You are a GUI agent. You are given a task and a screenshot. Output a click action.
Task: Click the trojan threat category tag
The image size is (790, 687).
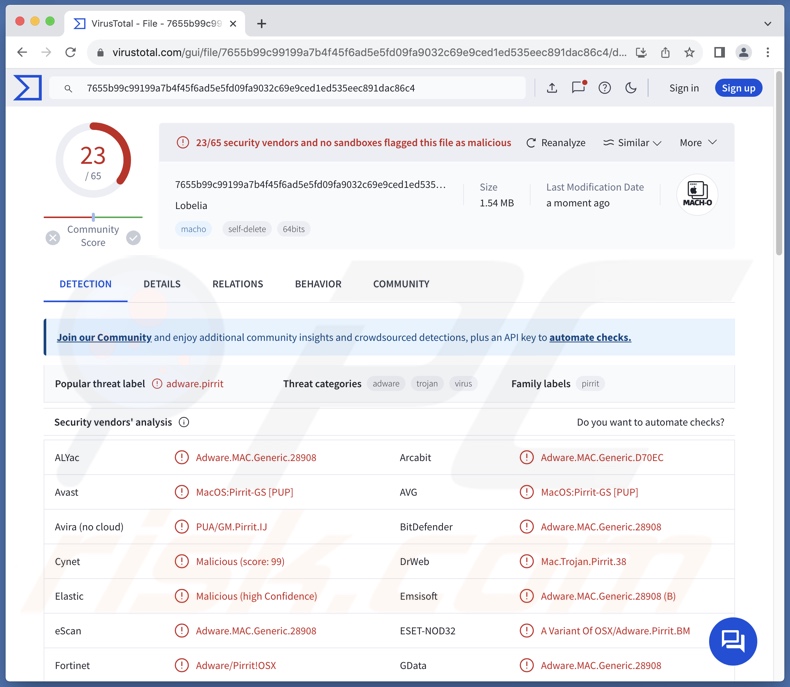point(427,384)
